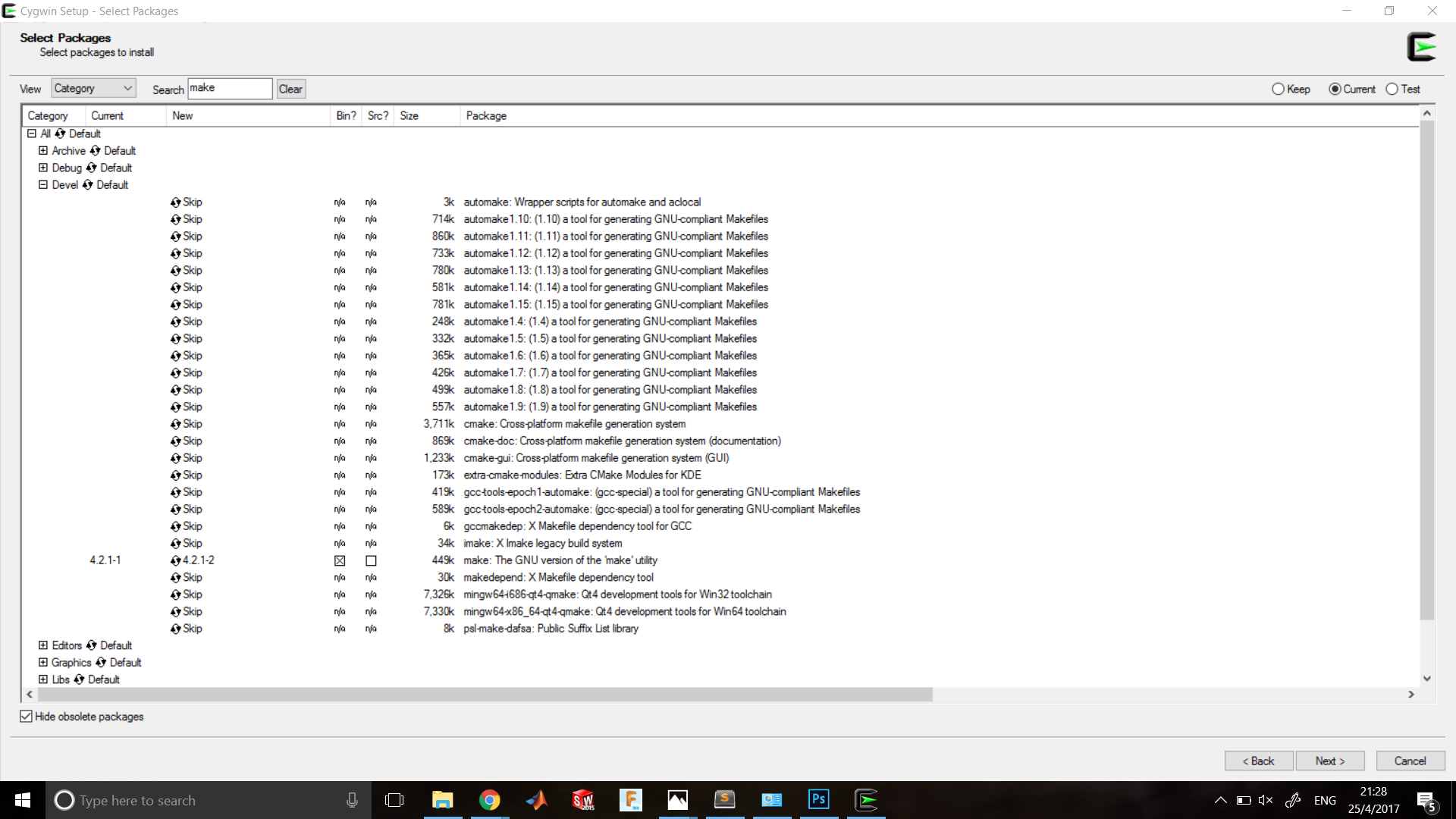Click the skip cycle icon for makedepend
Screen dimensions: 1456x819
[176, 578]
